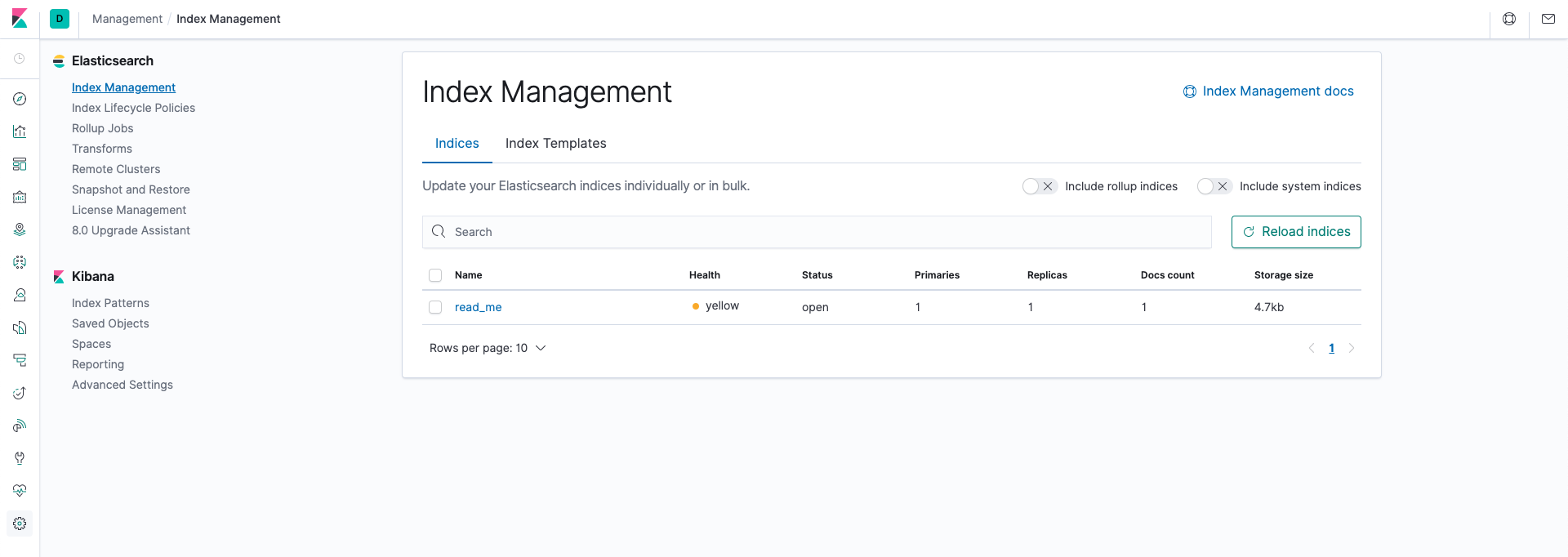Open the Rows per page dropdown
The image size is (1568, 557).
tap(488, 348)
